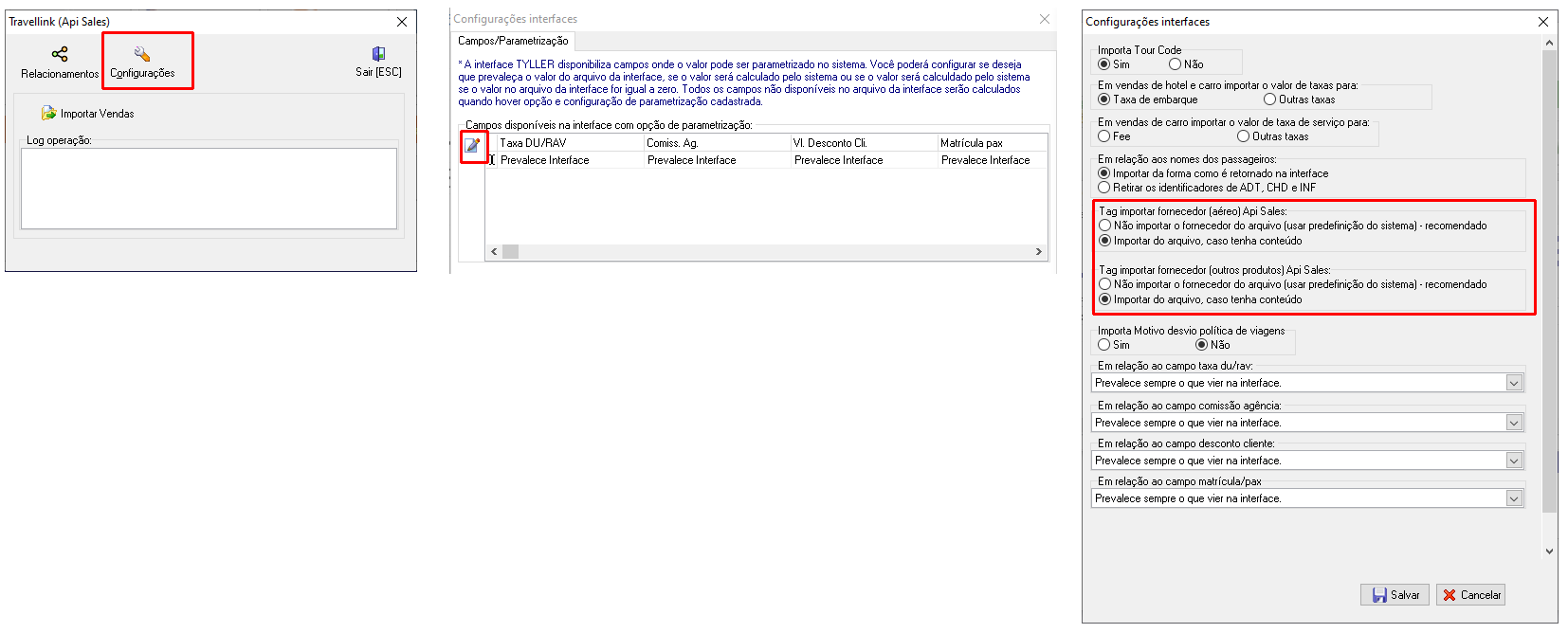The image size is (1568, 633).
Task: Open the campo desconto cliente dropdown
Action: [1514, 461]
